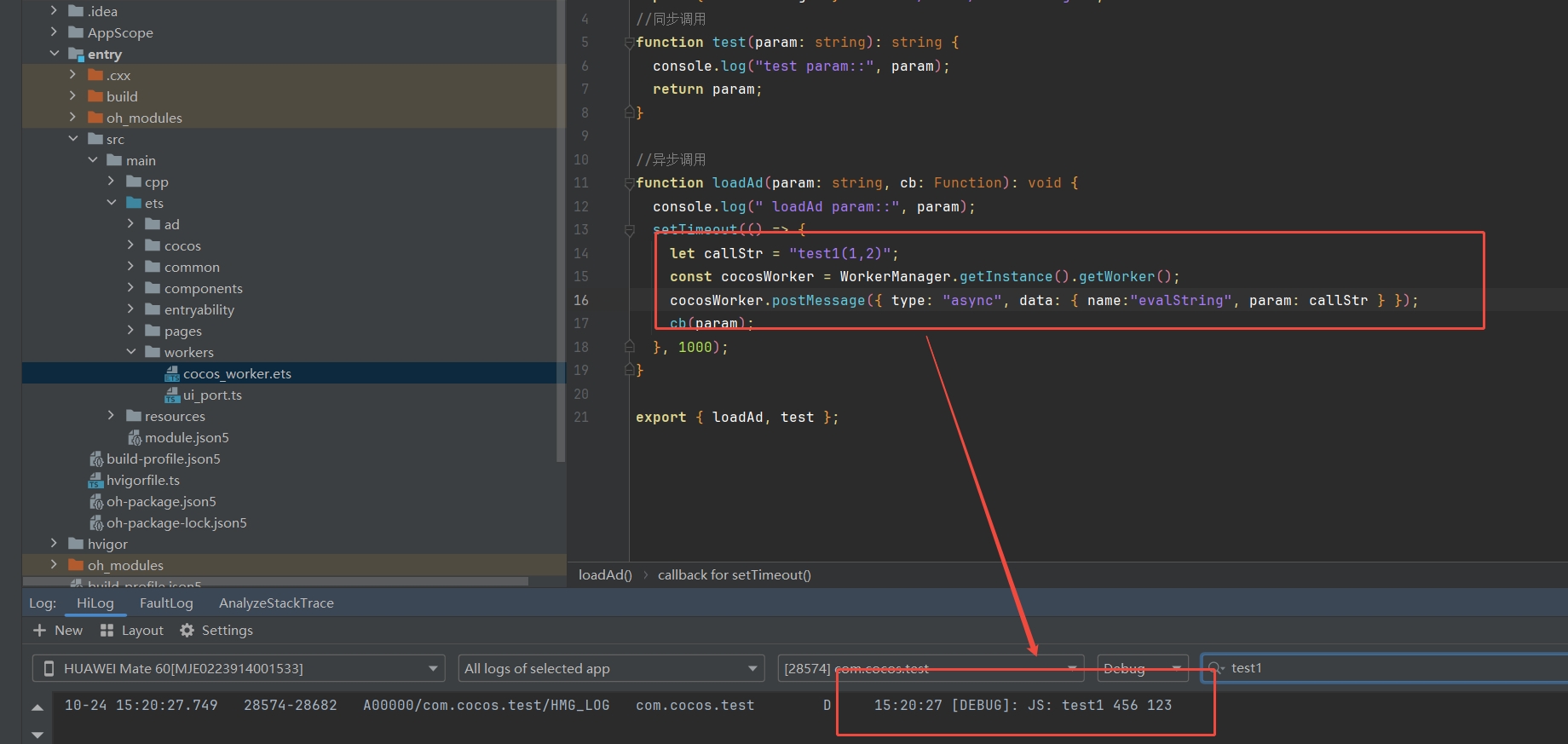Expand the root-level oh_modules folder
This screenshot has height=744, width=1568.
[55, 565]
